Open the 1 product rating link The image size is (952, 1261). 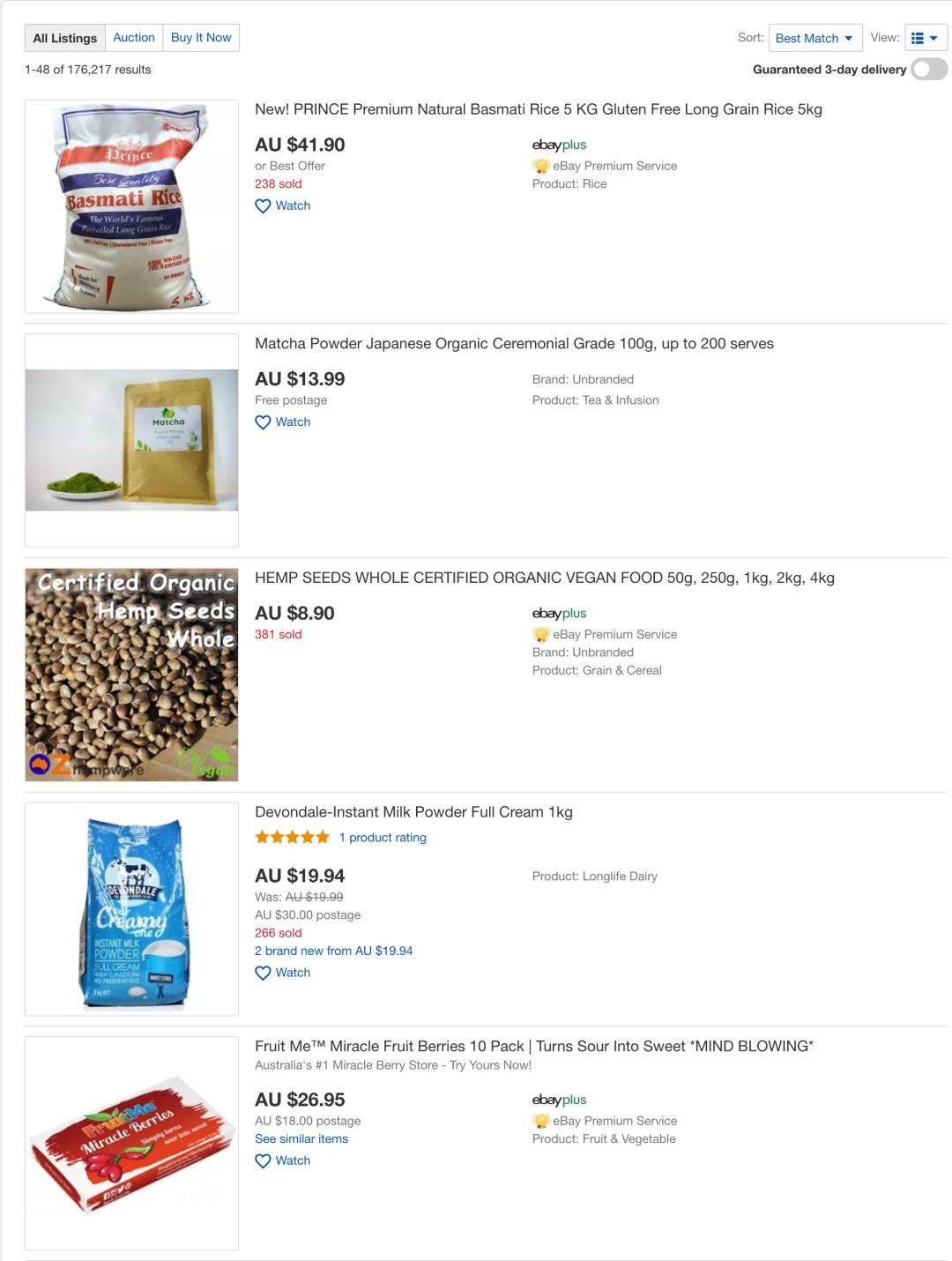tap(383, 838)
